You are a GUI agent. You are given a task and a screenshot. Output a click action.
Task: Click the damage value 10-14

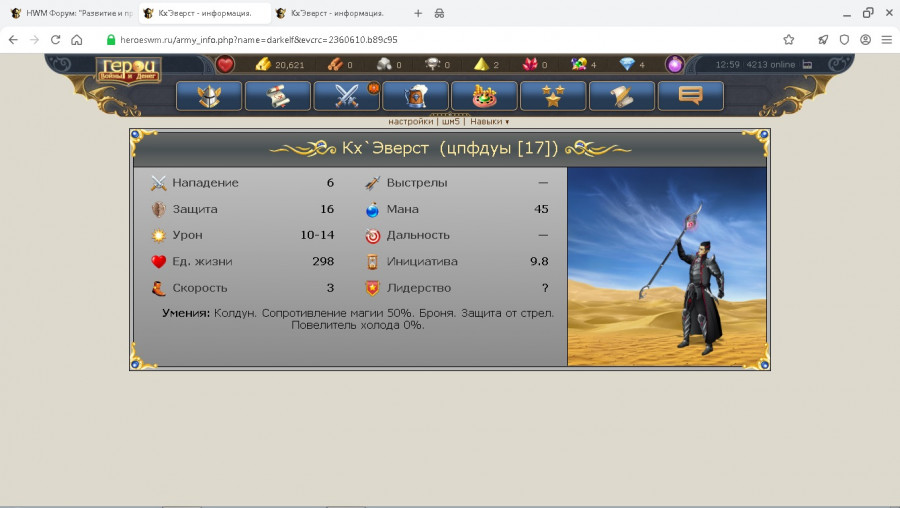coord(317,235)
